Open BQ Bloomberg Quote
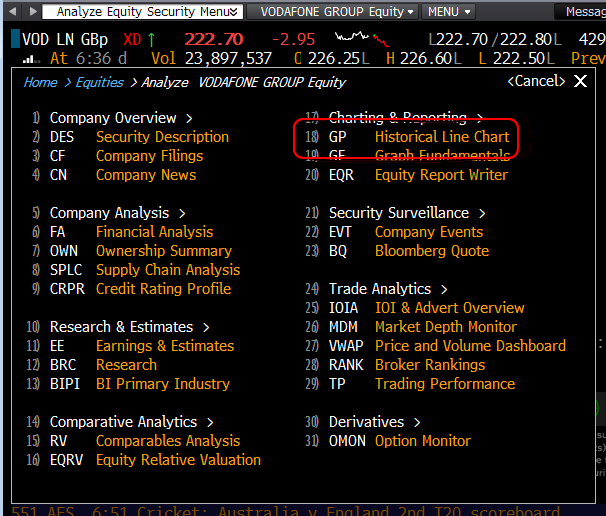The width and height of the screenshot is (606, 516). coord(409,251)
